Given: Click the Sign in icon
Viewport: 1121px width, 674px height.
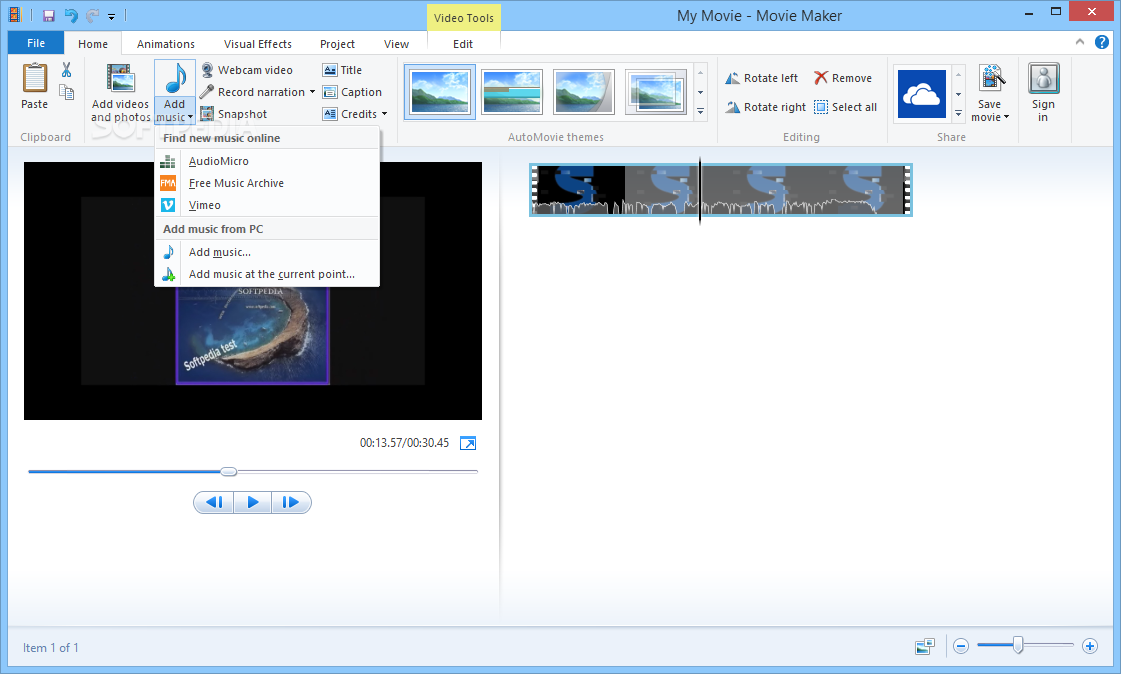Looking at the screenshot, I should pyautogui.click(x=1044, y=78).
